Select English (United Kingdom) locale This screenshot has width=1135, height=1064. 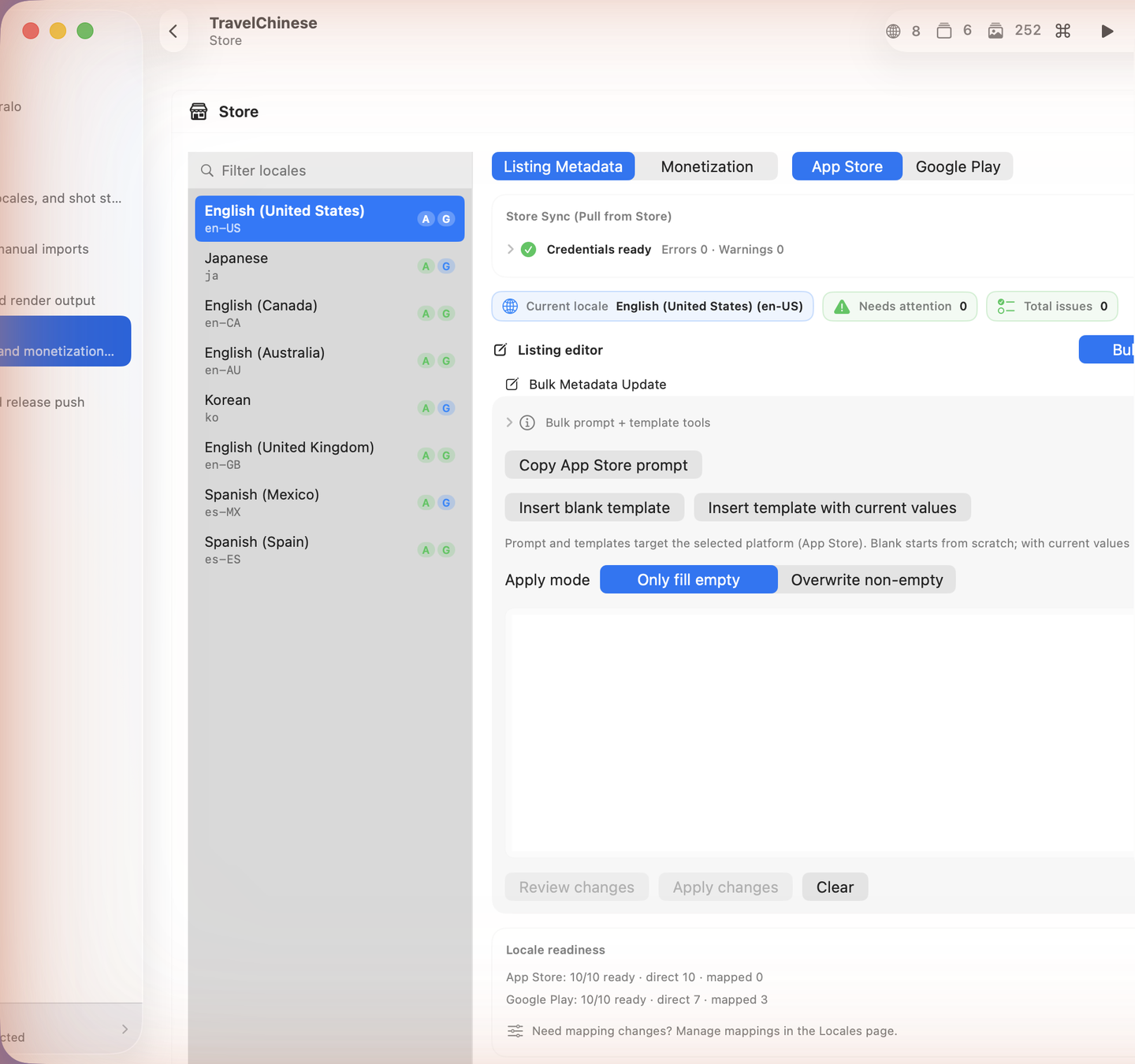click(329, 455)
